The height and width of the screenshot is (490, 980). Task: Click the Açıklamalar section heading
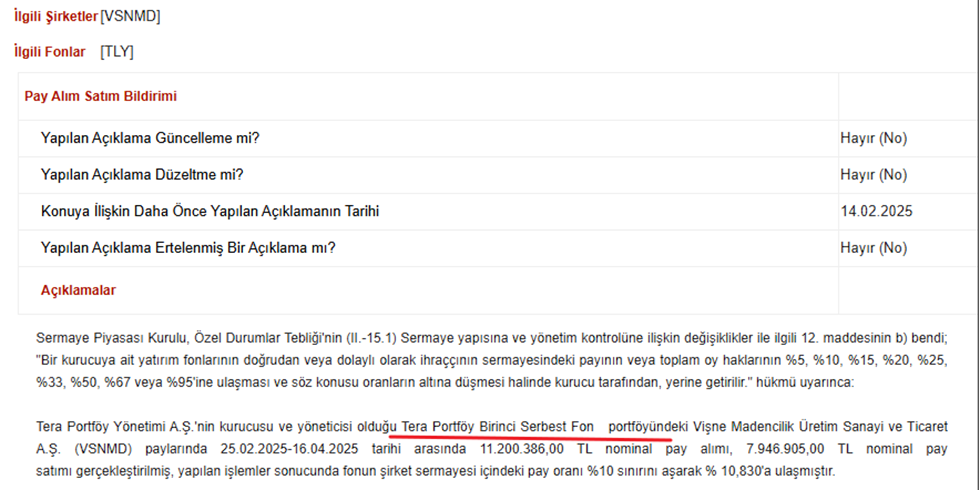(x=78, y=290)
